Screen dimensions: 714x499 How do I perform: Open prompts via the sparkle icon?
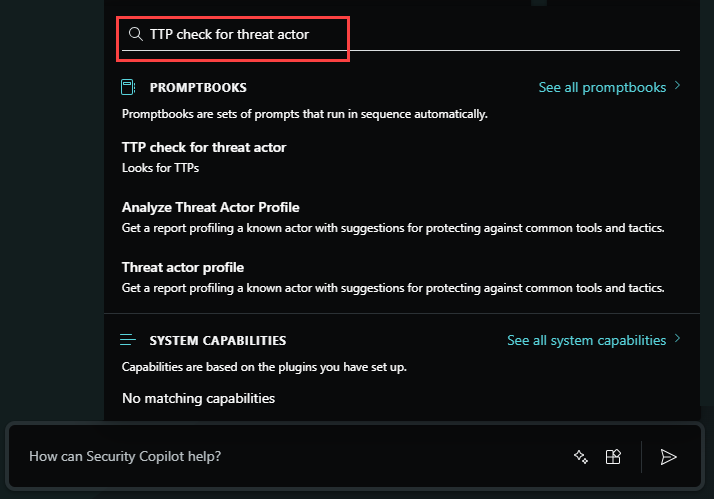[x=581, y=456]
